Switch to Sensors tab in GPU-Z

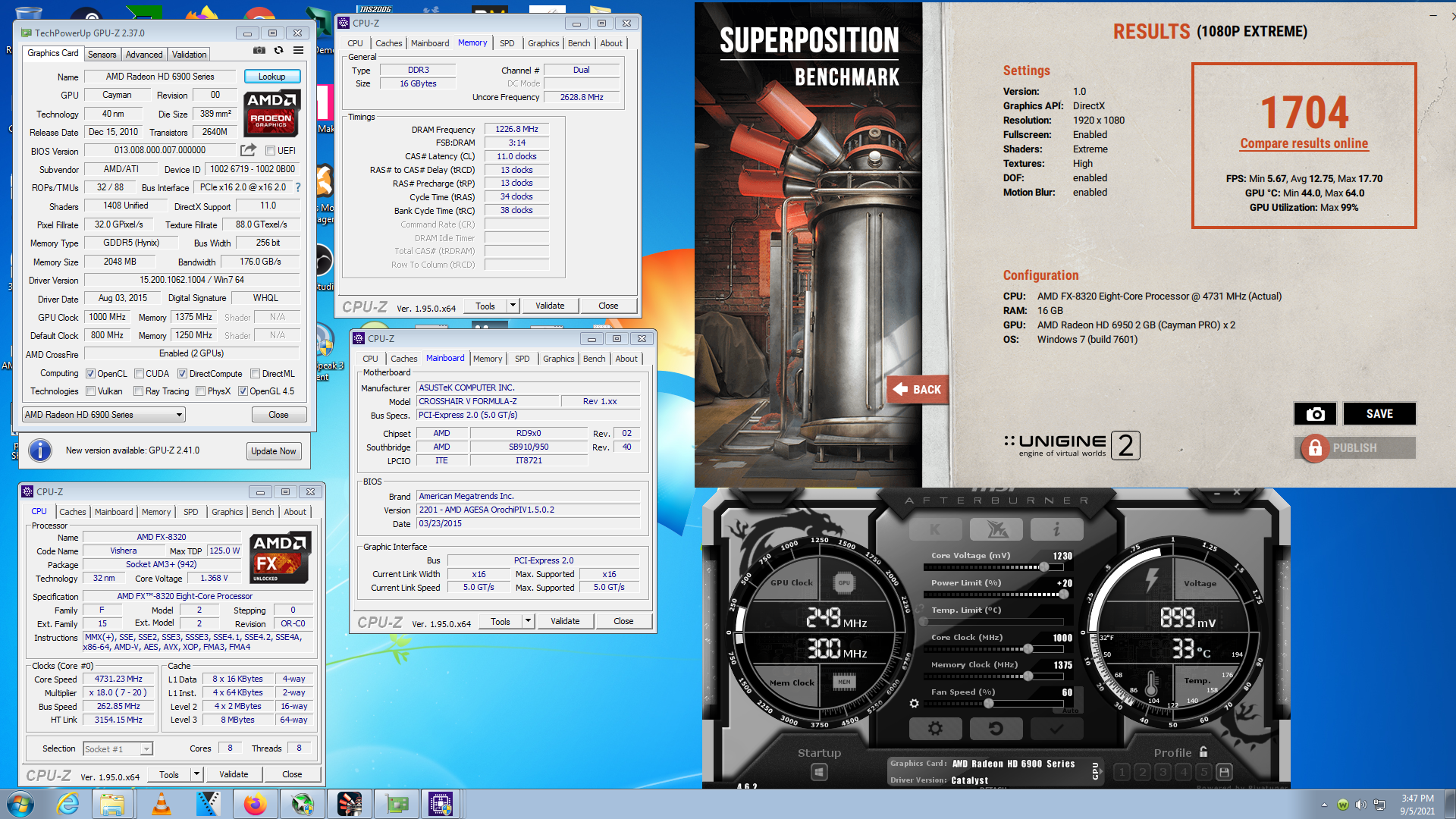tap(102, 55)
